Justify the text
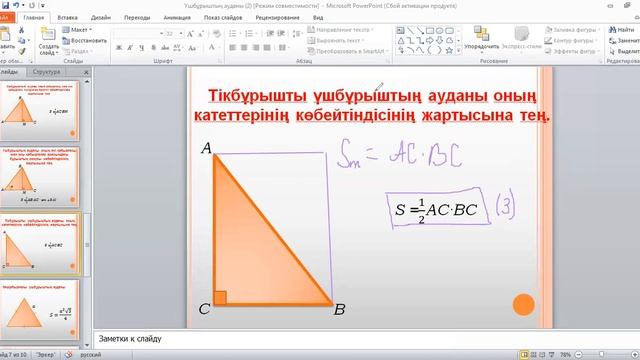The height and width of the screenshot is (360, 640). 267,48
